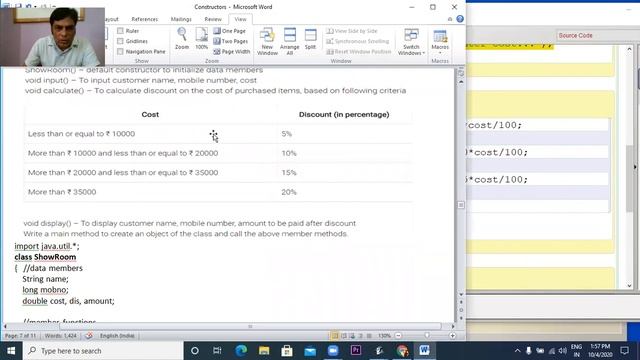Expand Switch Windows dropdown
Image resolution: width=640 pixels, height=360 pixels.
coord(411,42)
